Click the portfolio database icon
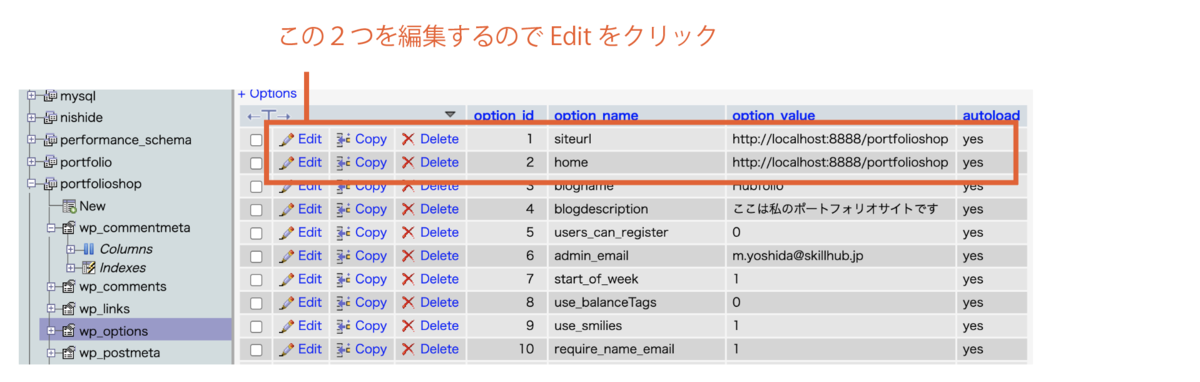 click(50, 162)
